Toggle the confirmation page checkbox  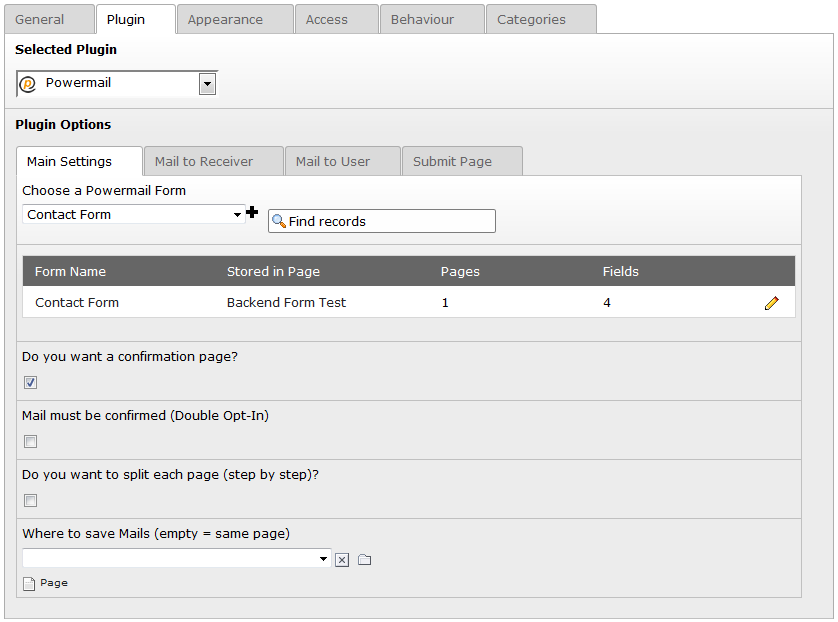click(x=31, y=383)
